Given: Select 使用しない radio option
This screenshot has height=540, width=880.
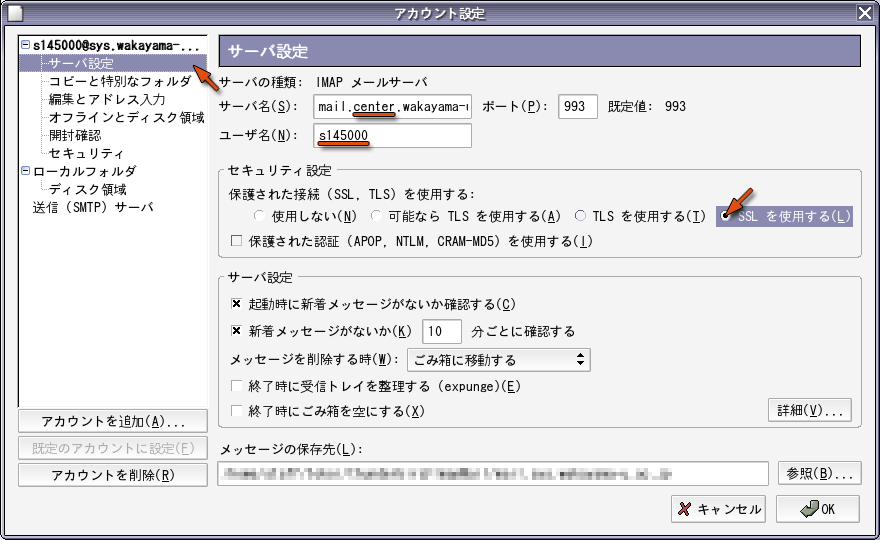Looking at the screenshot, I should (x=259, y=216).
